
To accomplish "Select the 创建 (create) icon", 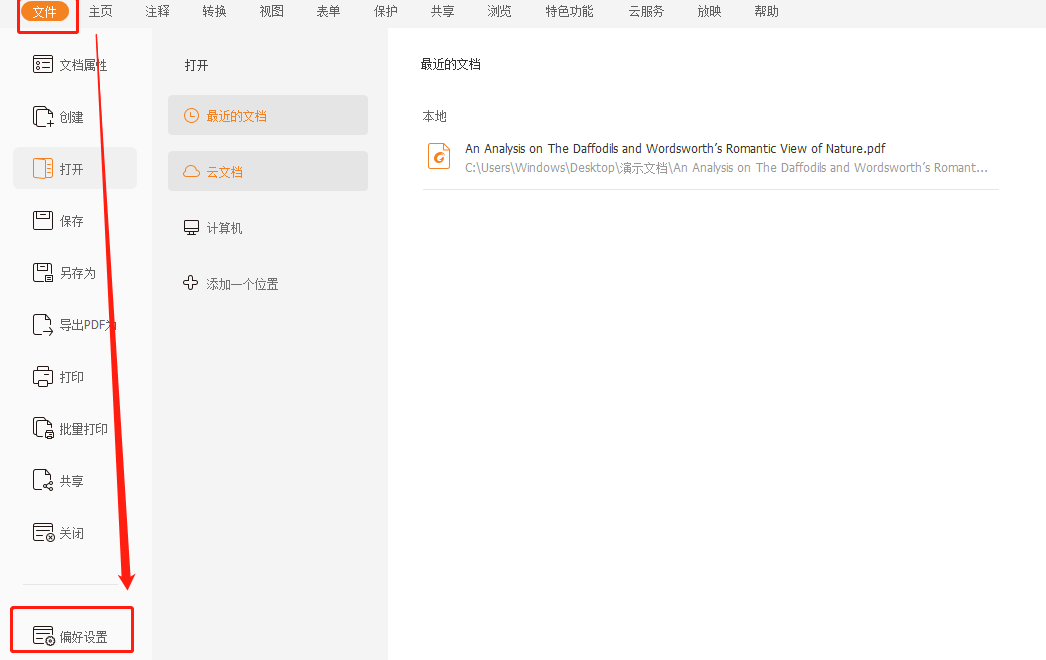I will pos(60,116).
